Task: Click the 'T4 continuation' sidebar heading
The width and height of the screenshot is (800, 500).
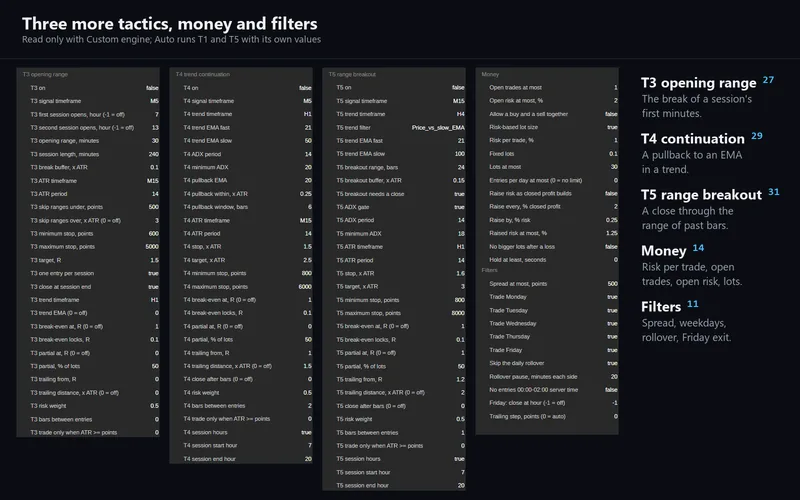Action: [x=692, y=139]
